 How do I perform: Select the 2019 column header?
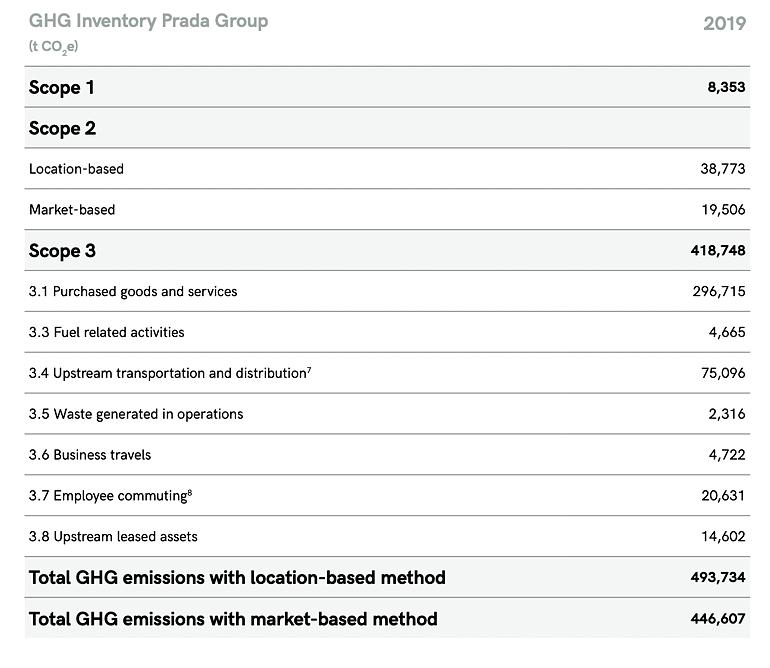(724, 23)
